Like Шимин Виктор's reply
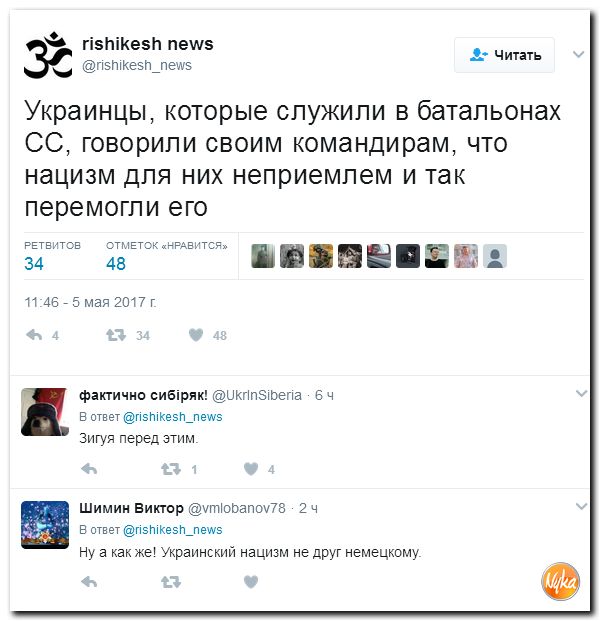This screenshot has height=622, width=601. pyautogui.click(x=251, y=582)
